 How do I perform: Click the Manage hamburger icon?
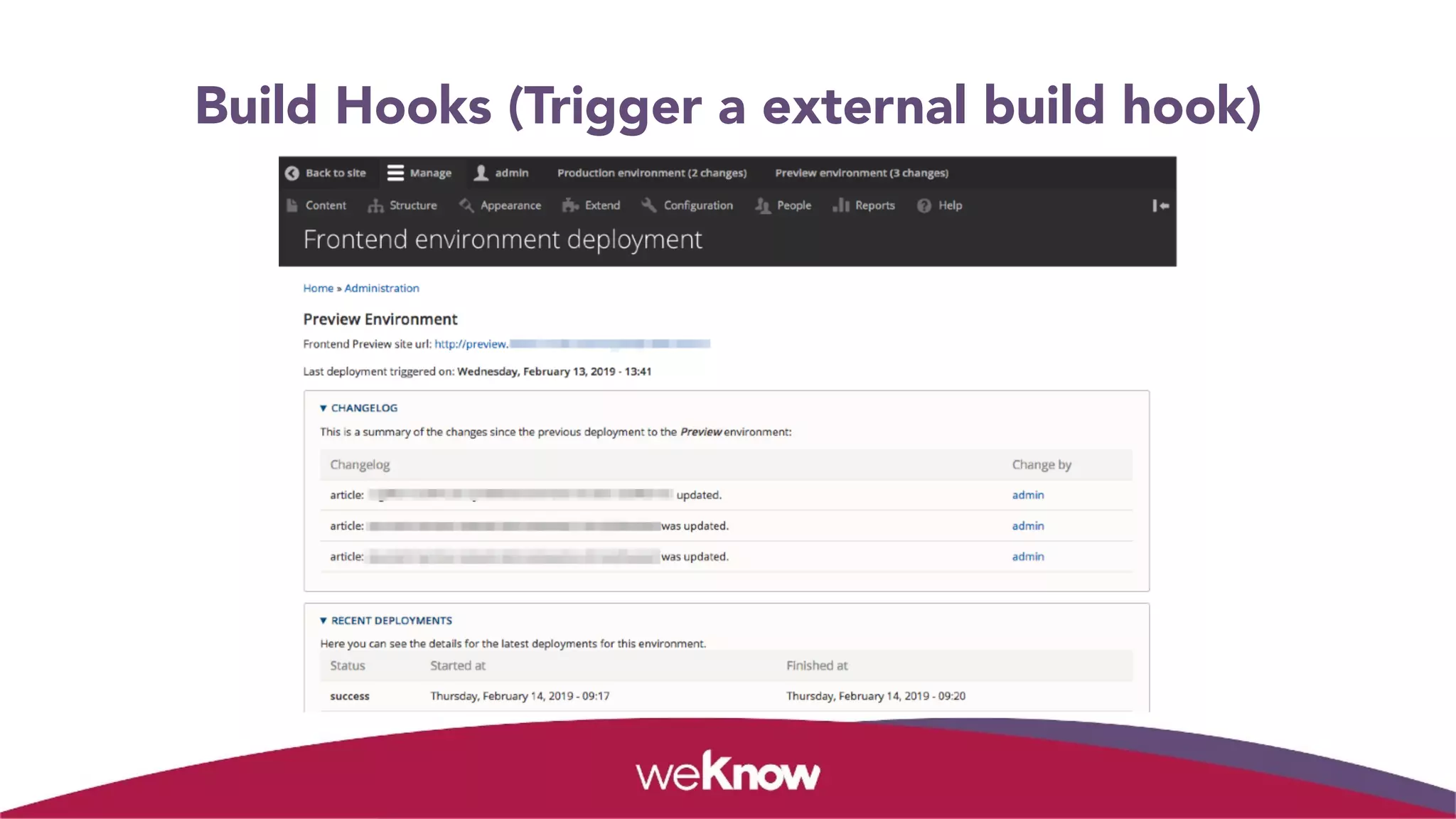pos(395,173)
